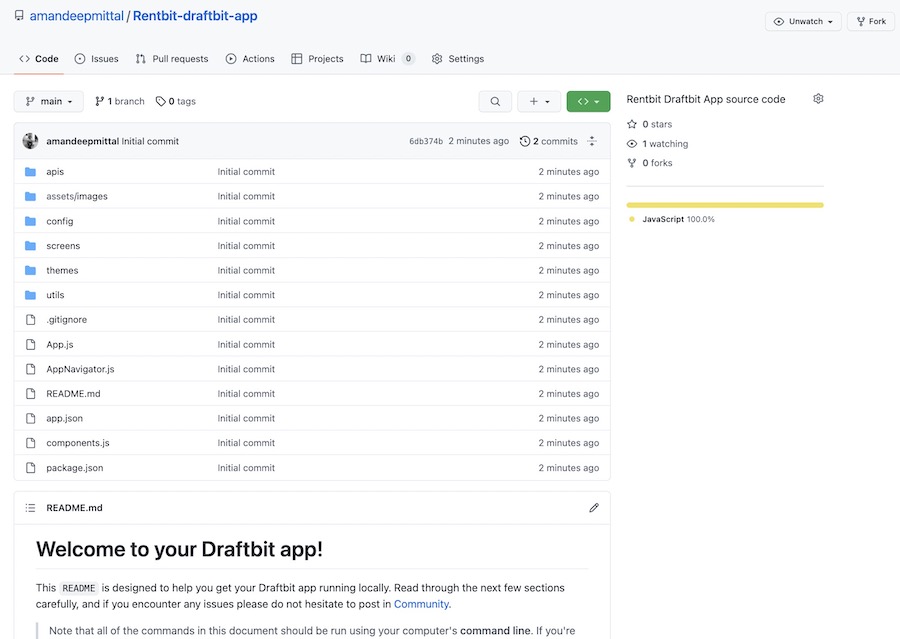View the 0 tags link
900x639 pixels.
click(176, 102)
